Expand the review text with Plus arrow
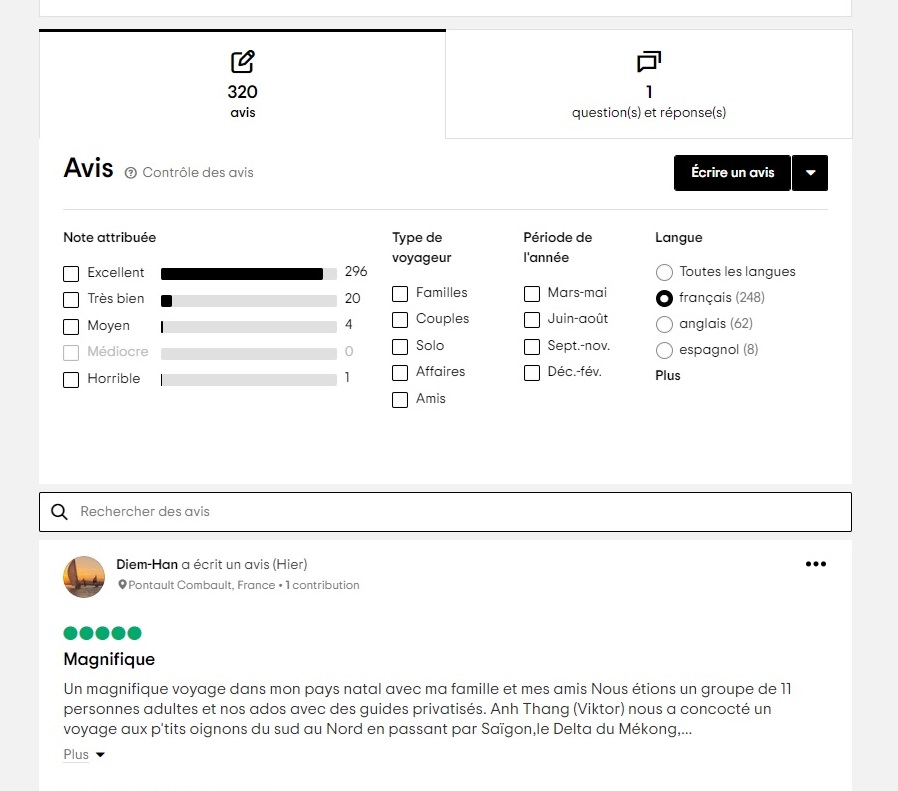This screenshot has width=898, height=791. point(84,754)
